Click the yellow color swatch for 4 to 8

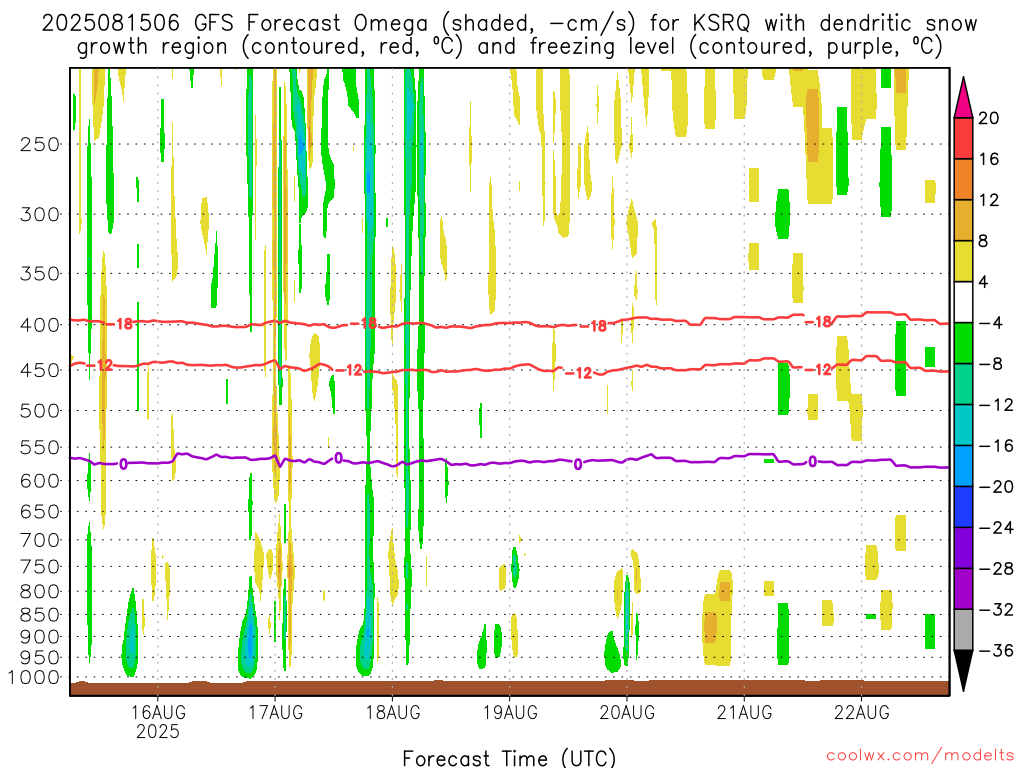(x=963, y=261)
